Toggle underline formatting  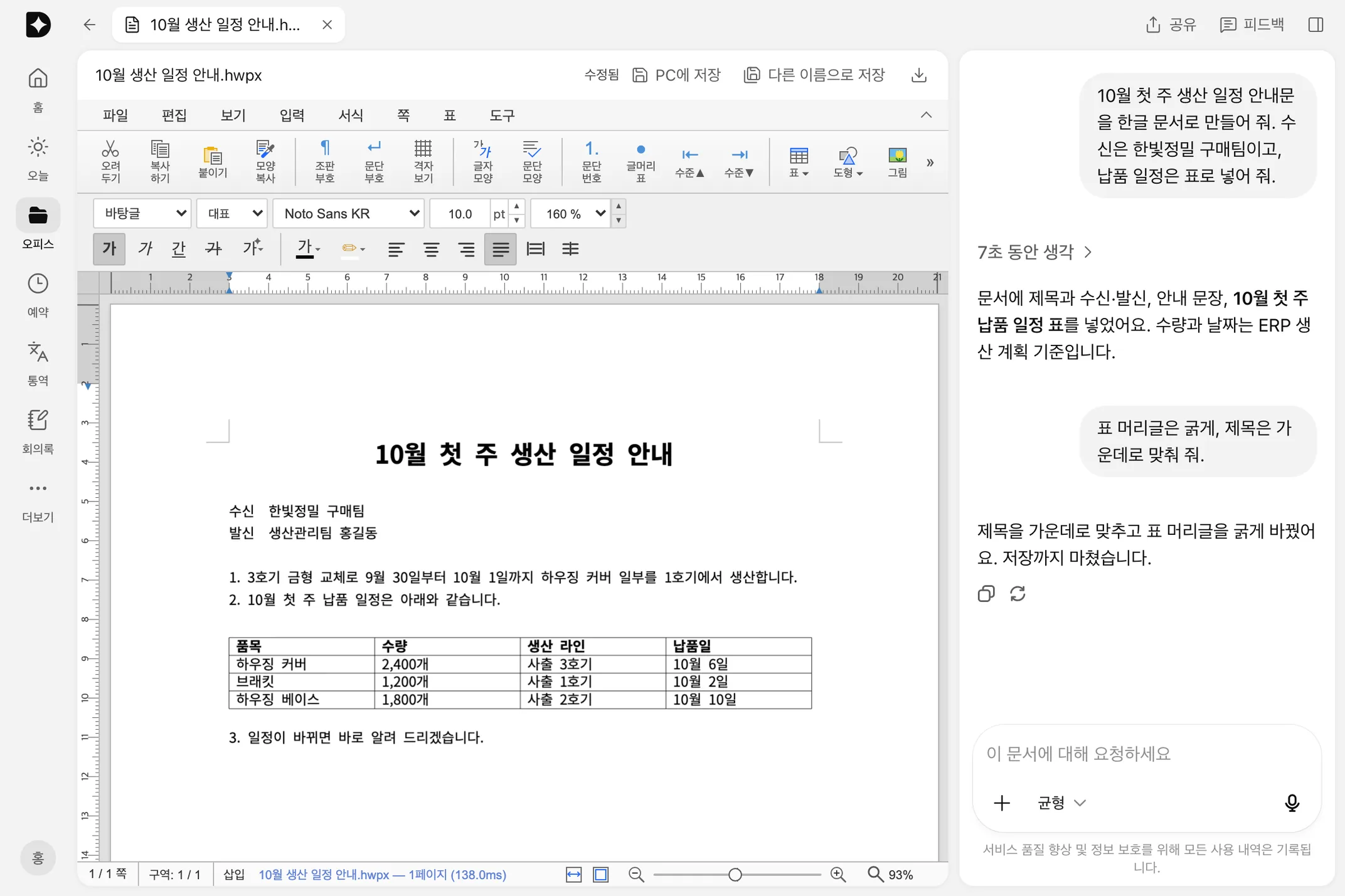179,249
